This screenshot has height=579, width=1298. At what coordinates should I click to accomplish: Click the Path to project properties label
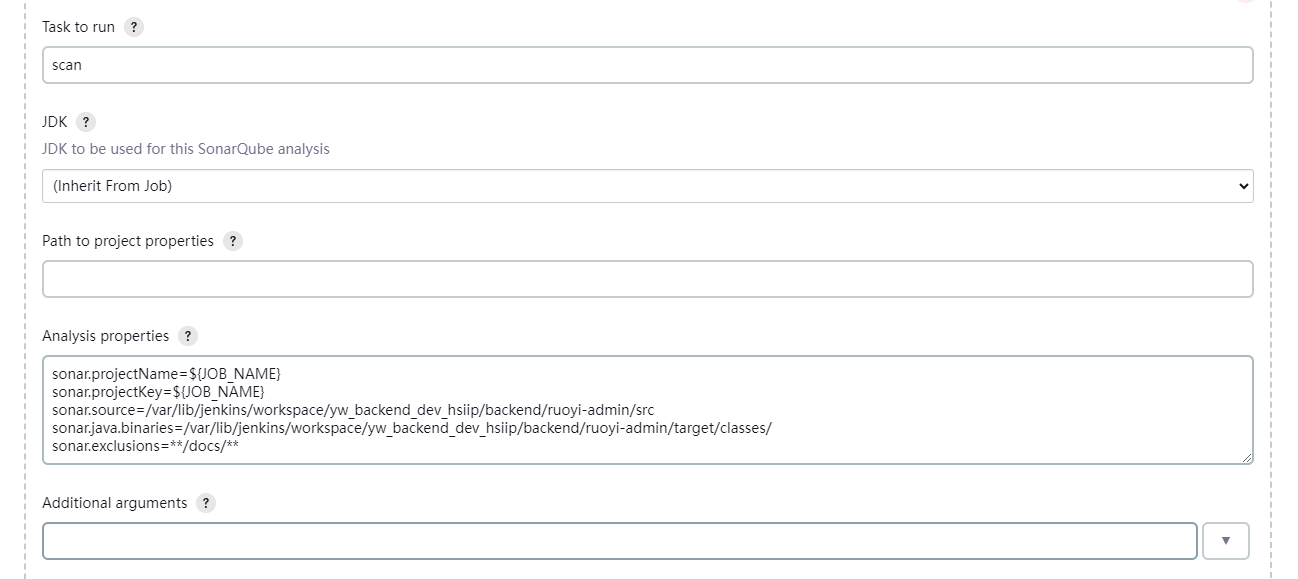(128, 241)
